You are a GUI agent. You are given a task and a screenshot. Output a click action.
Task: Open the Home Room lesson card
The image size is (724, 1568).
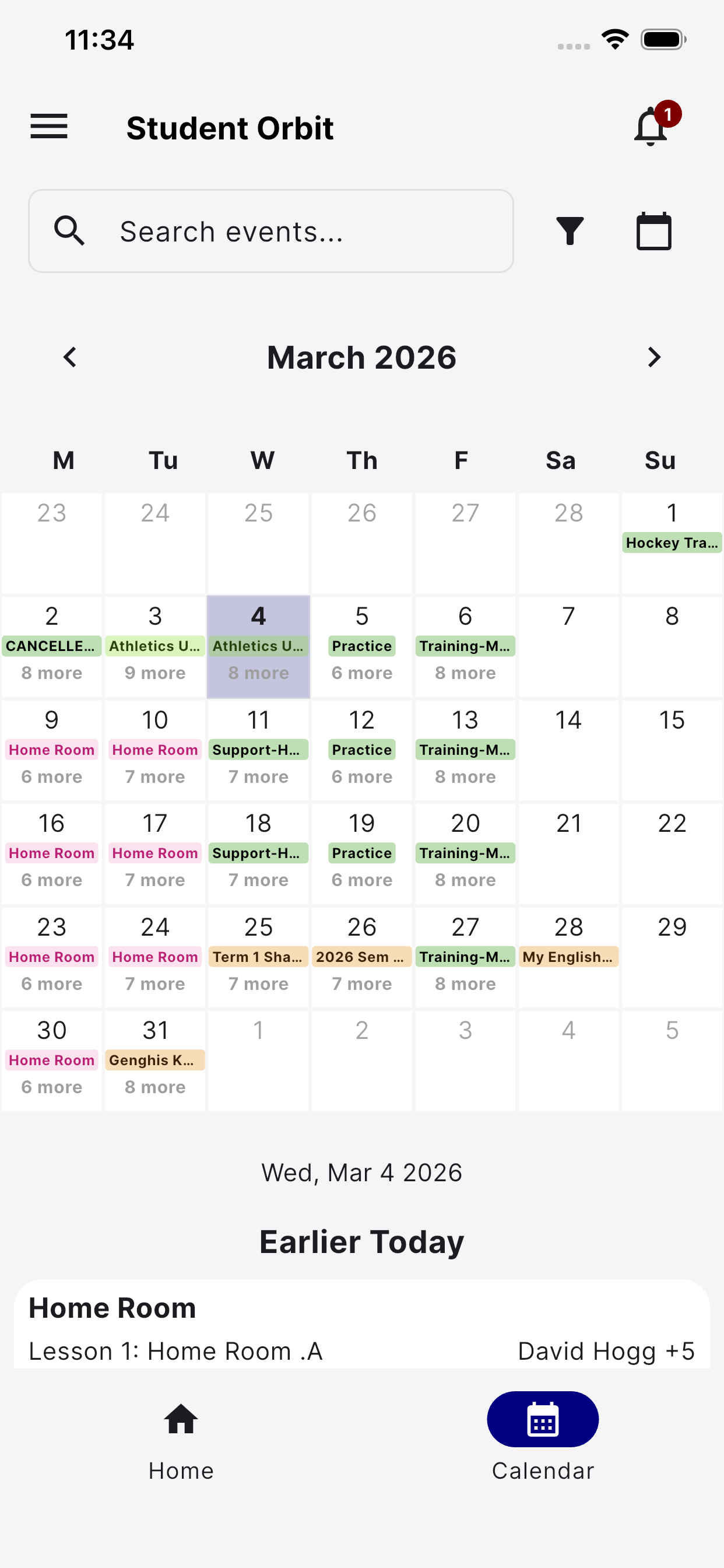click(362, 1324)
